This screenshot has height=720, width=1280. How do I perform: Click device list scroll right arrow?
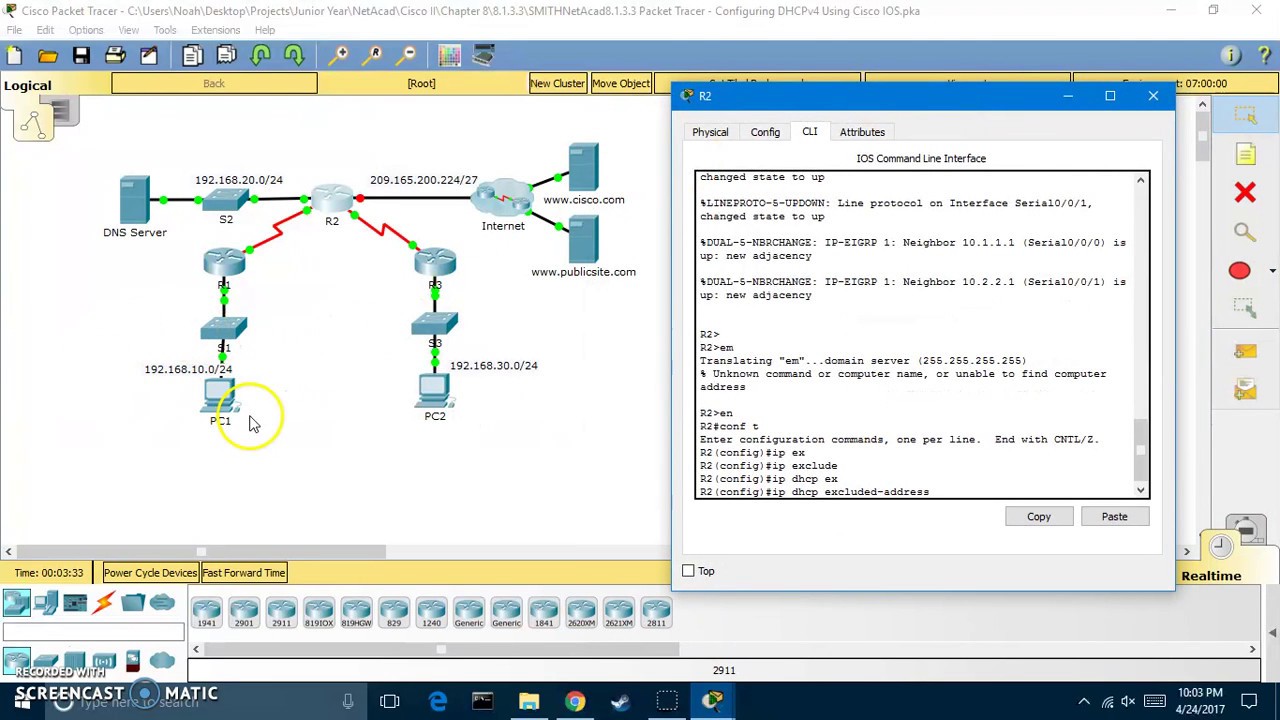pyautogui.click(x=1252, y=650)
